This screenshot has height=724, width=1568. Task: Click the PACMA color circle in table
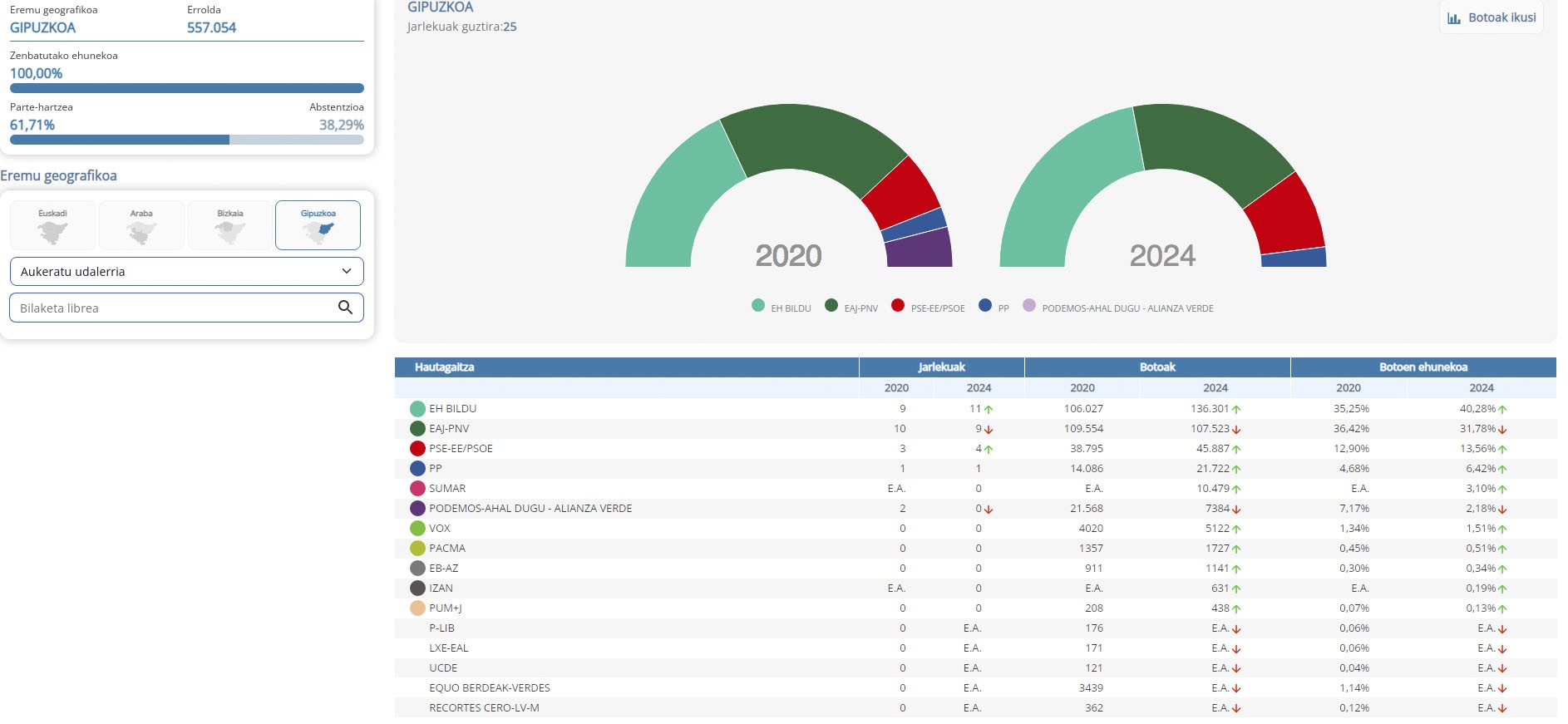click(418, 549)
